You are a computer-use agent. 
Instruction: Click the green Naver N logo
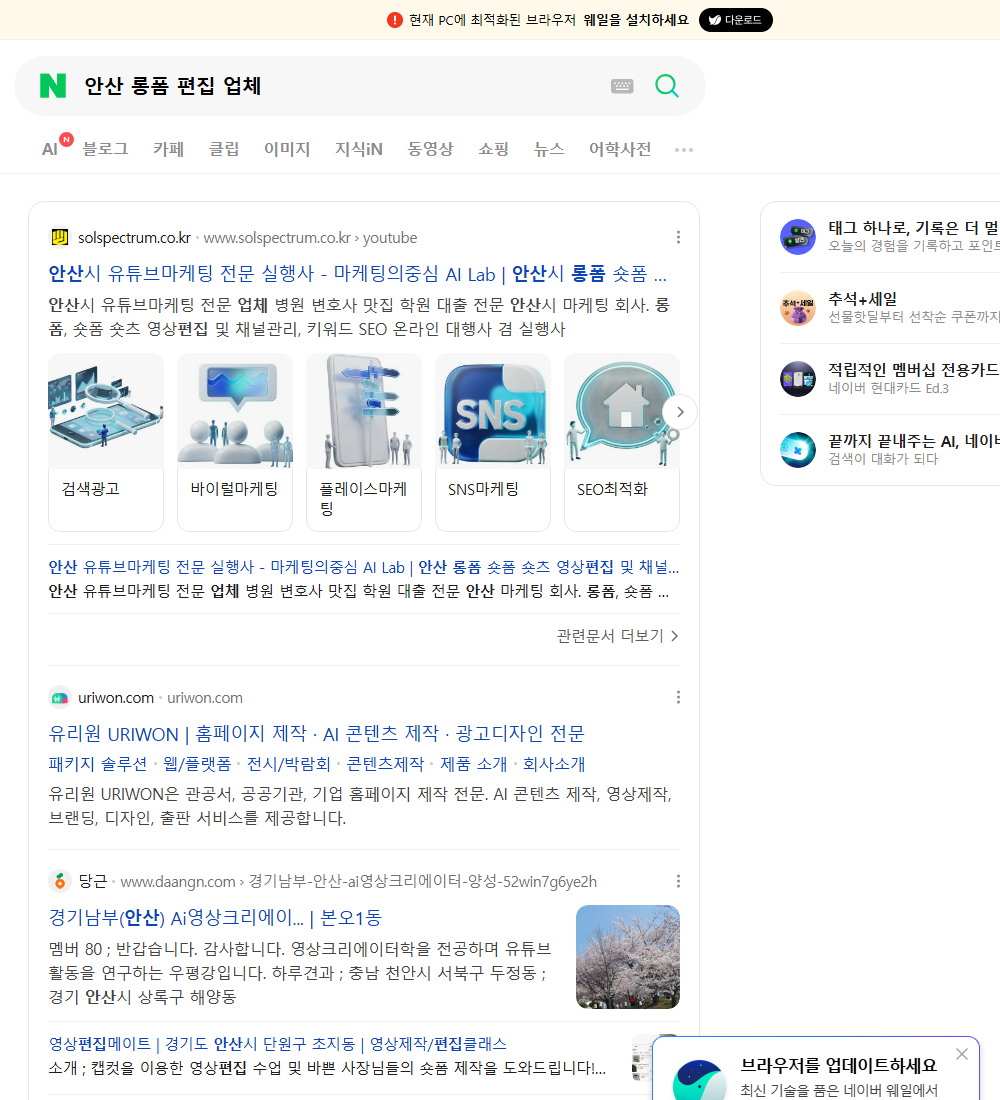pyautogui.click(x=53, y=86)
